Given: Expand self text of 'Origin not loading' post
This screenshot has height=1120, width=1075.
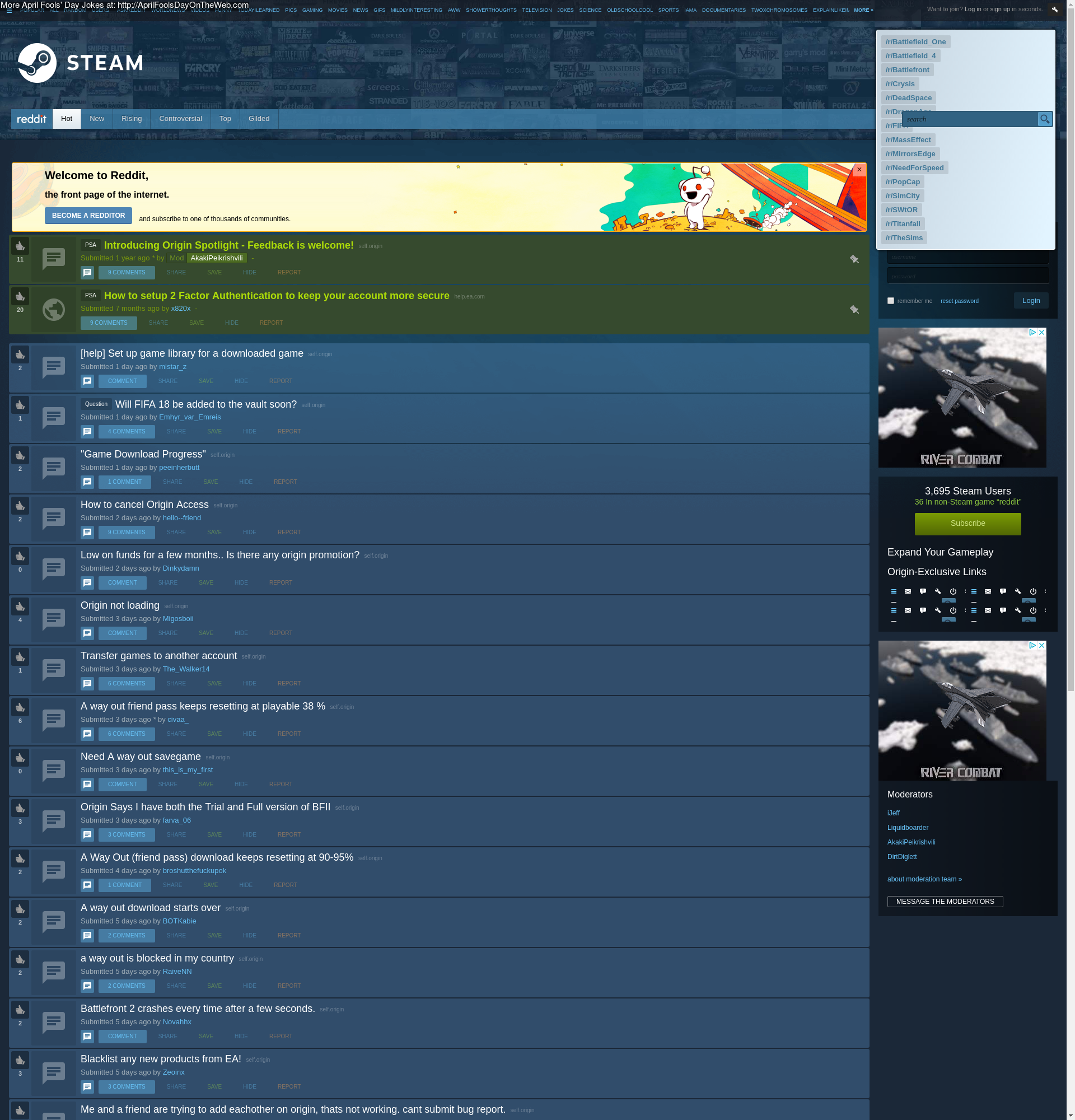Looking at the screenshot, I should coord(87,633).
